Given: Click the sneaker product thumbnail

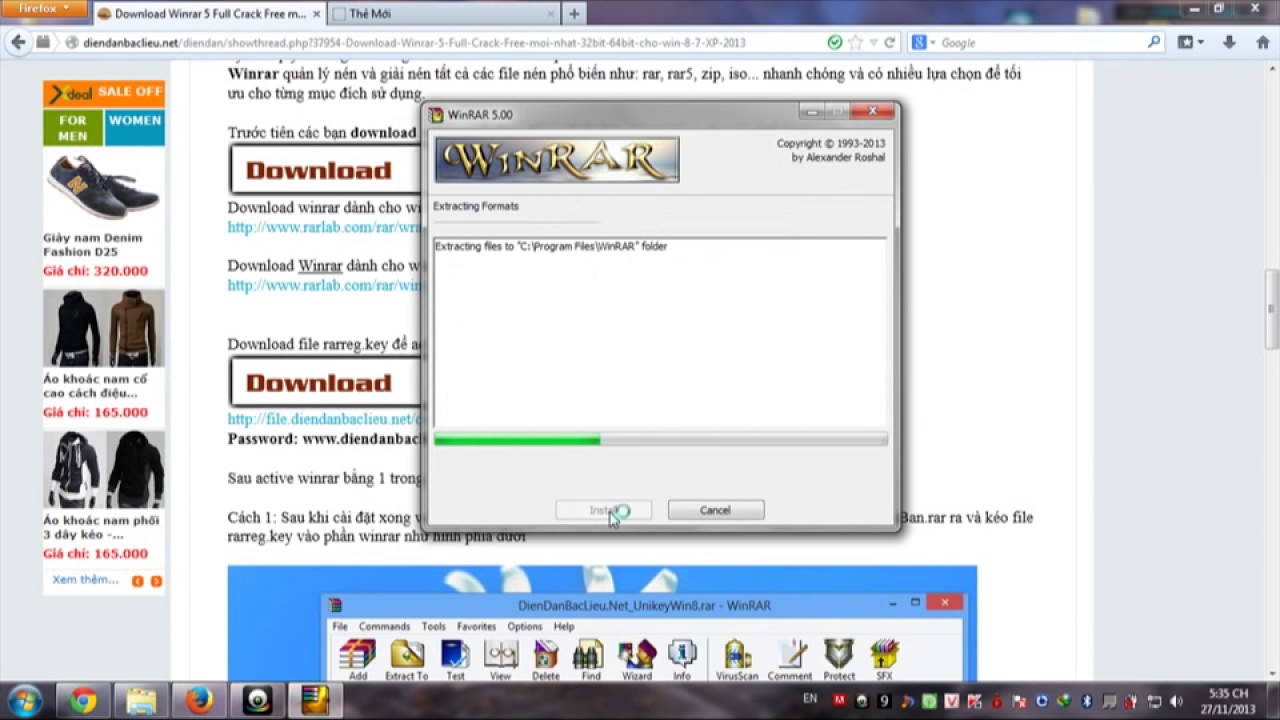Looking at the screenshot, I should [x=104, y=186].
